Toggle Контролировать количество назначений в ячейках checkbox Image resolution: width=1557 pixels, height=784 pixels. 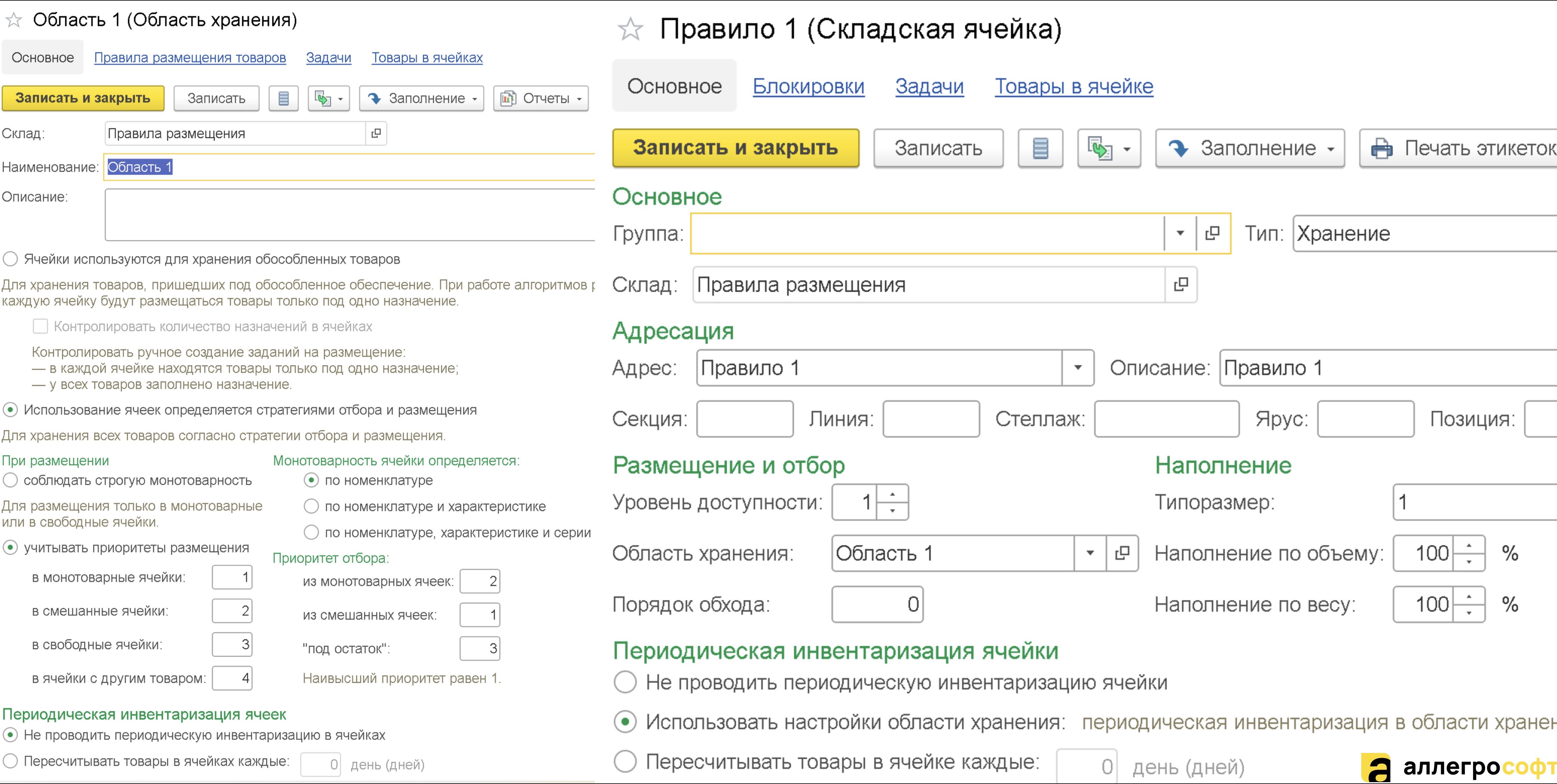click(x=40, y=326)
